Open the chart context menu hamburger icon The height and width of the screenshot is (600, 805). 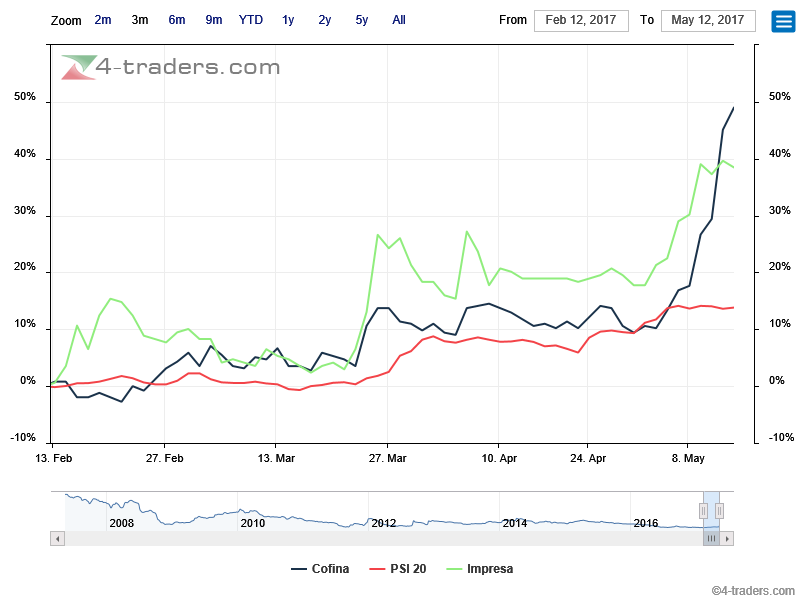point(783,21)
